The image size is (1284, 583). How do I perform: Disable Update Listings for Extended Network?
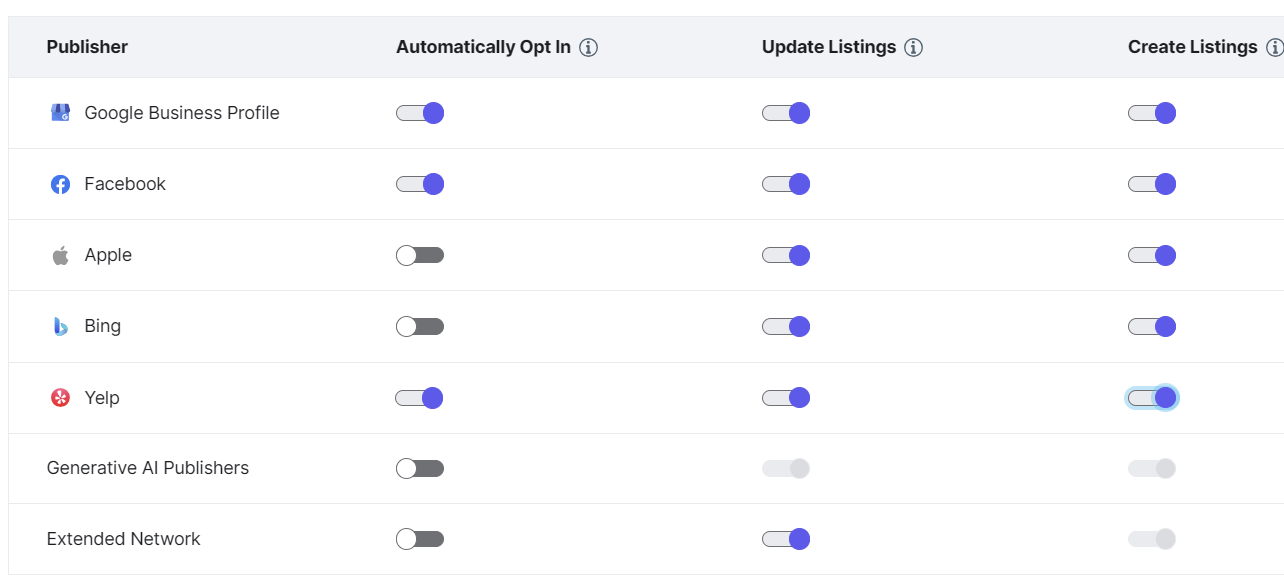(x=785, y=539)
